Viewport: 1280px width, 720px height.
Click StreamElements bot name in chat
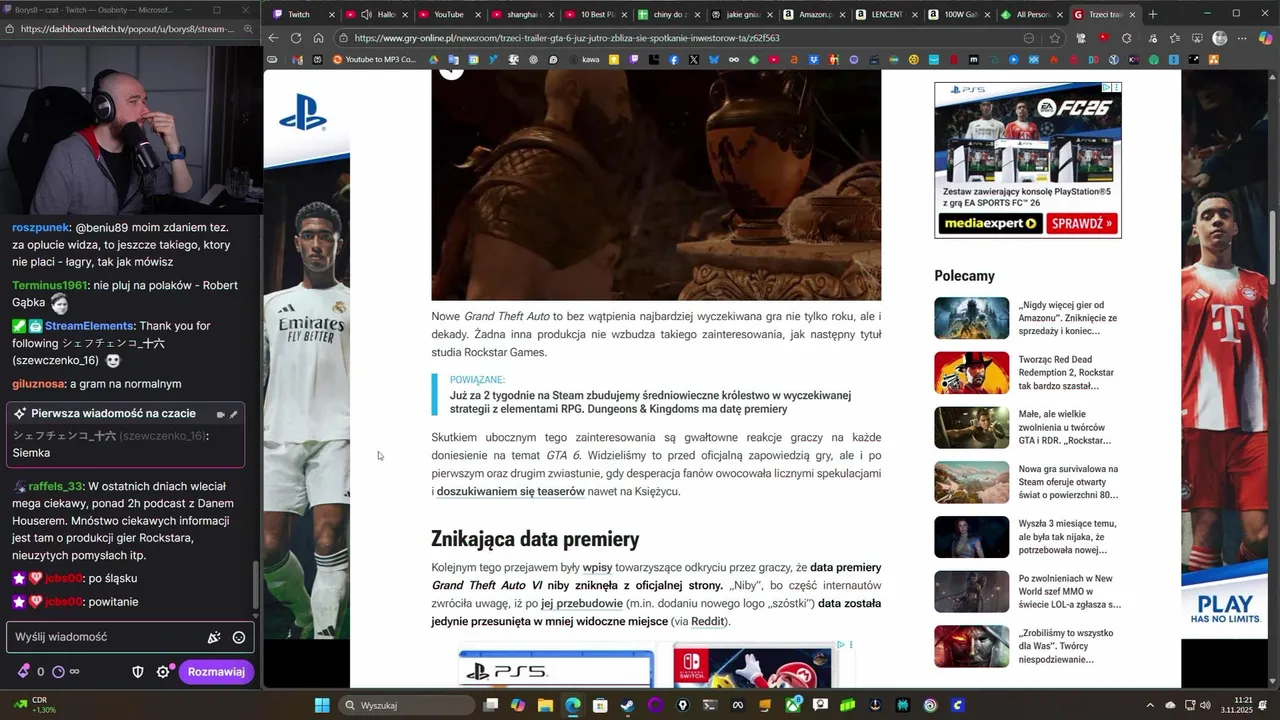pos(89,326)
